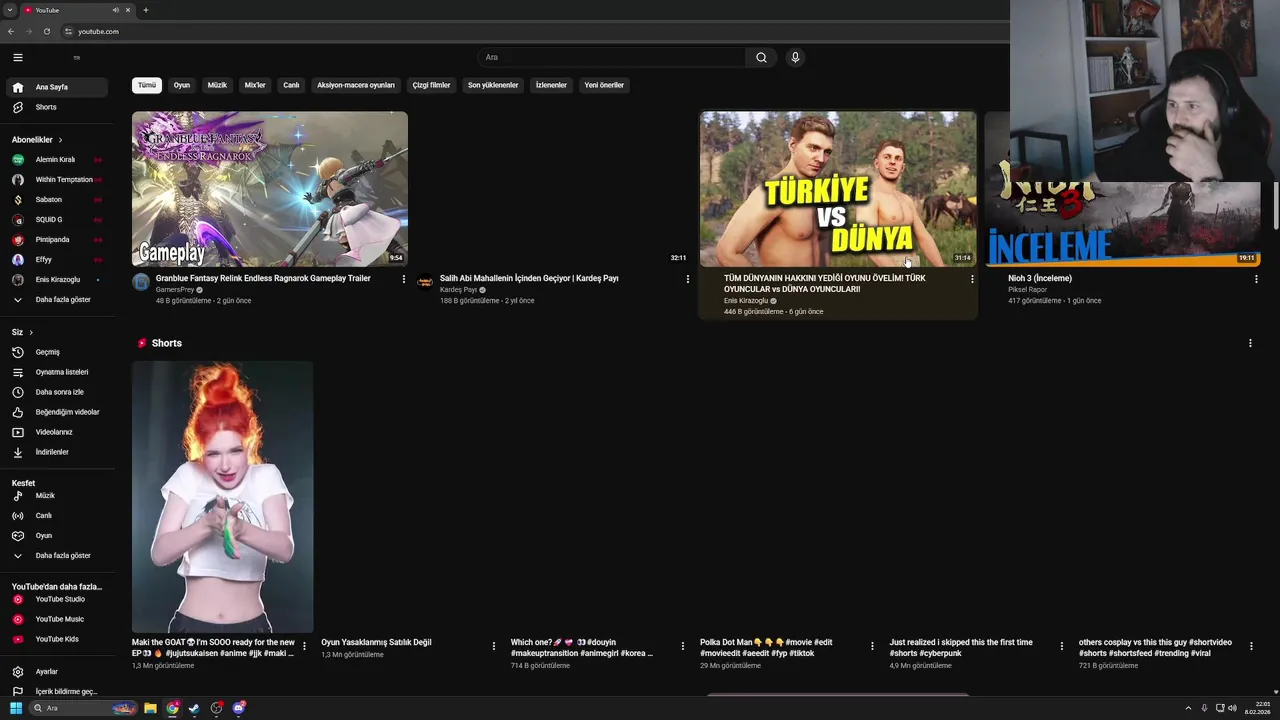The image size is (1280, 720).
Task: Open Beğendiğim videolar liked videos
Action: pos(57,412)
